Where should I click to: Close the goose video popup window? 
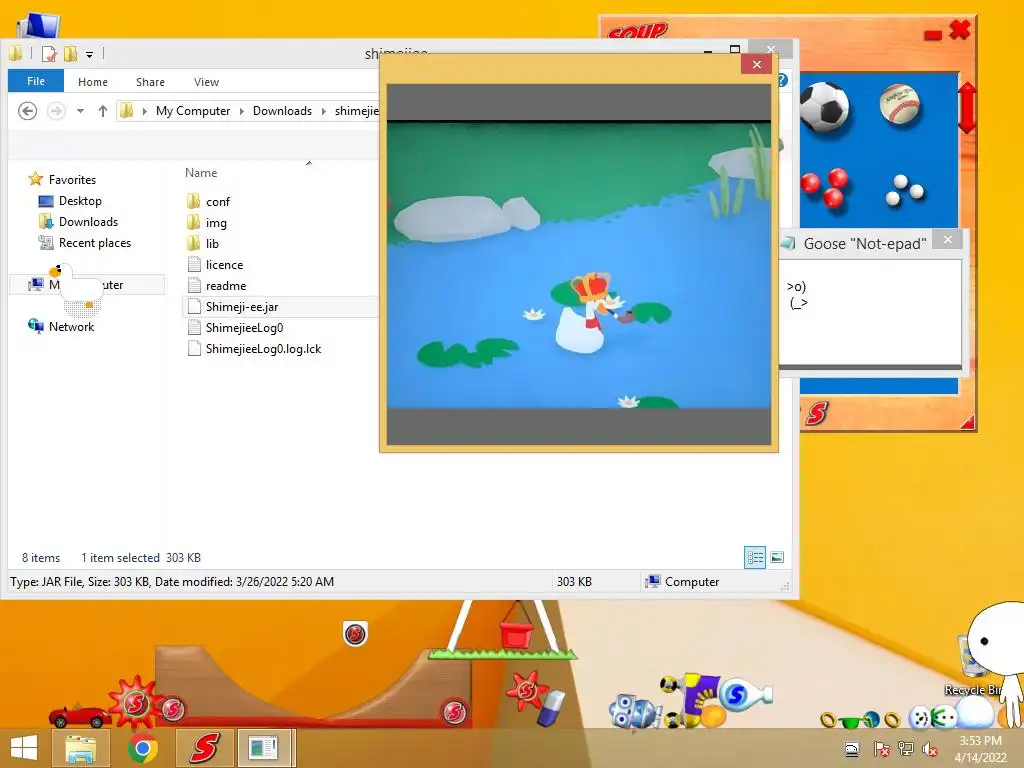[757, 64]
